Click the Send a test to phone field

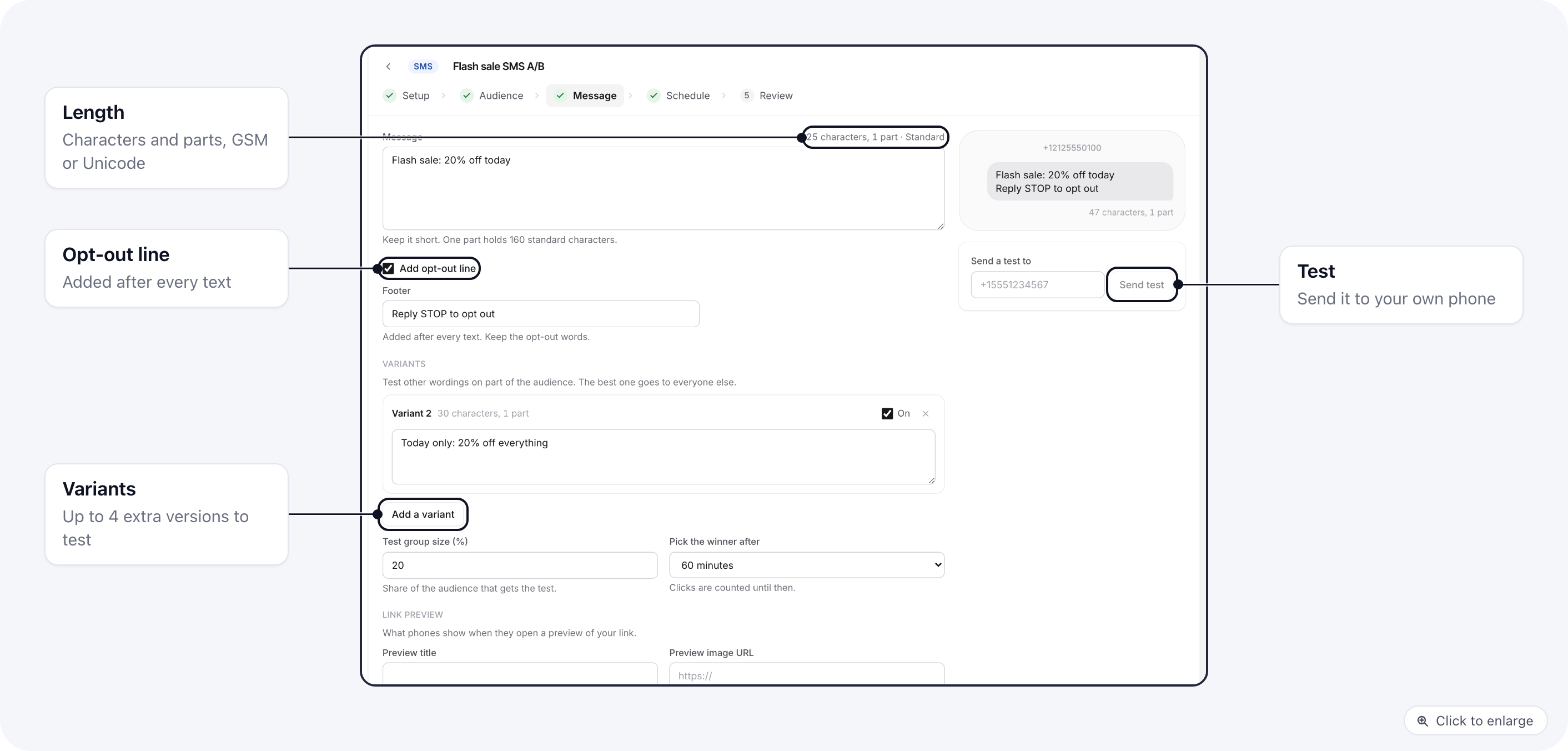(x=1037, y=285)
